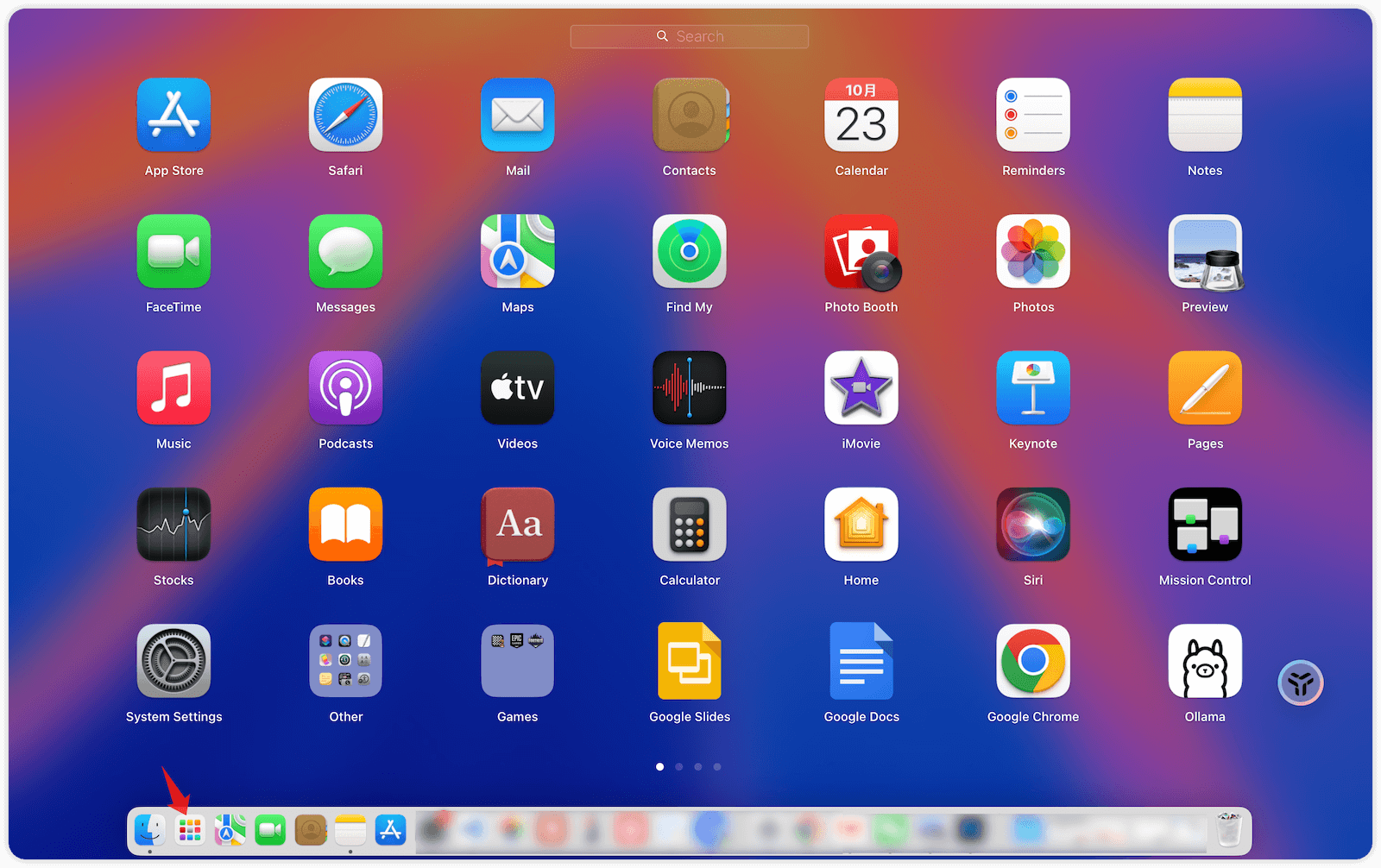The height and width of the screenshot is (868, 1381).
Task: Open the Calculator app
Action: (690, 525)
